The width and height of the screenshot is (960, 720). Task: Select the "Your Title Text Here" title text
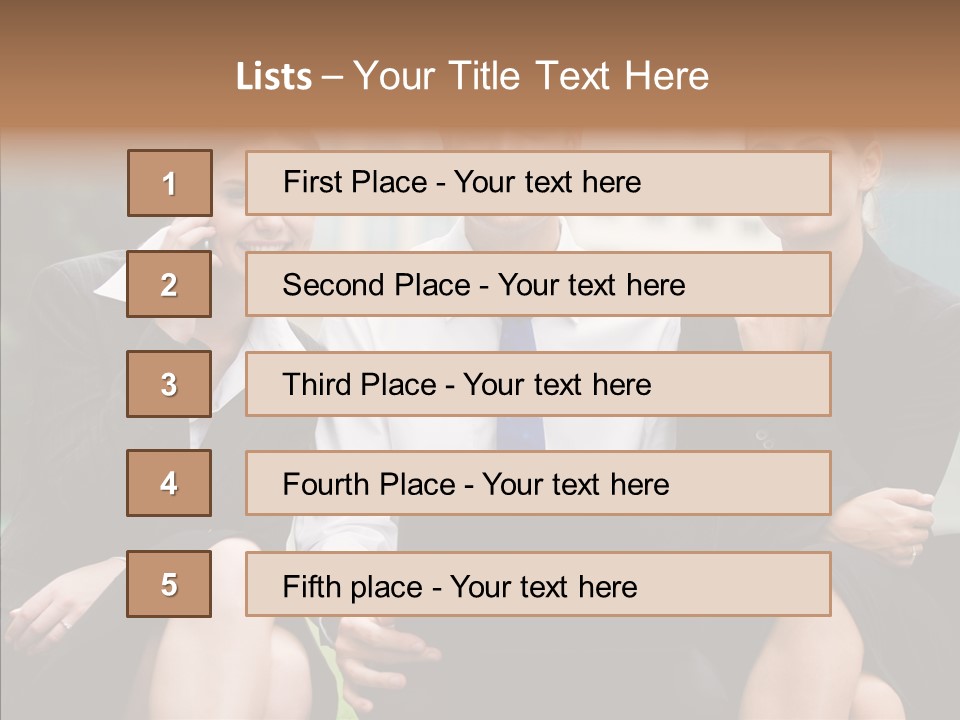pos(531,77)
